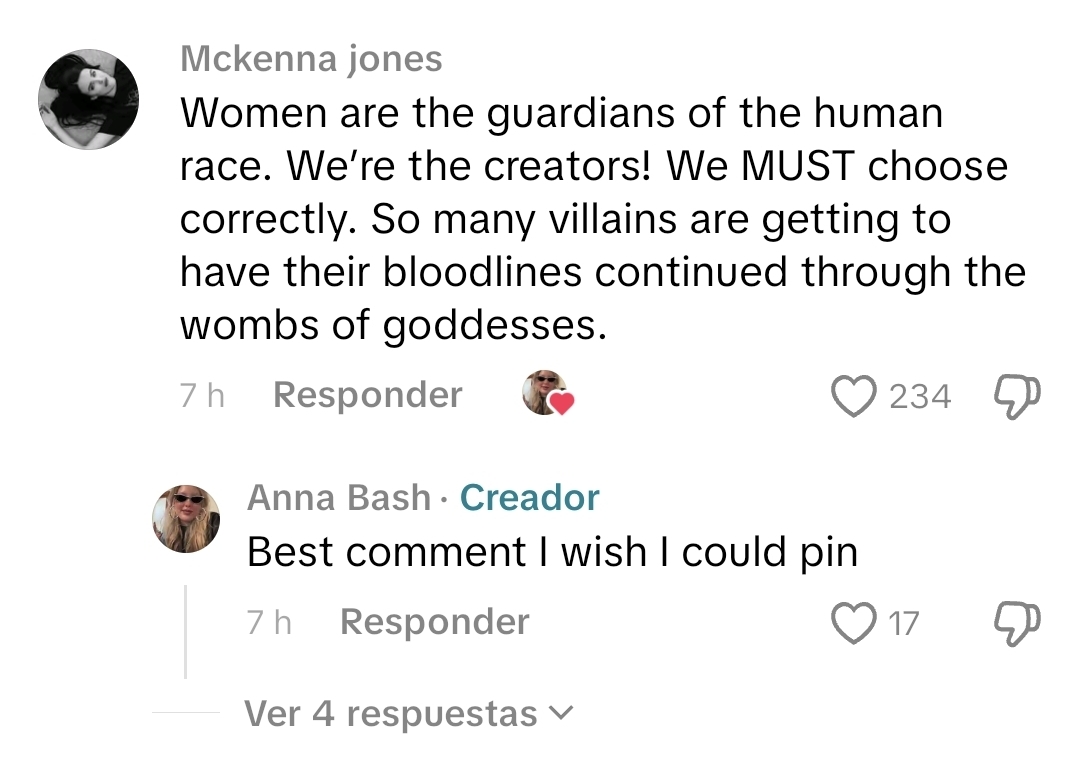1080x771 pixels.
Task: Click the Creador label beside Anna Bash
Action: 530,497
